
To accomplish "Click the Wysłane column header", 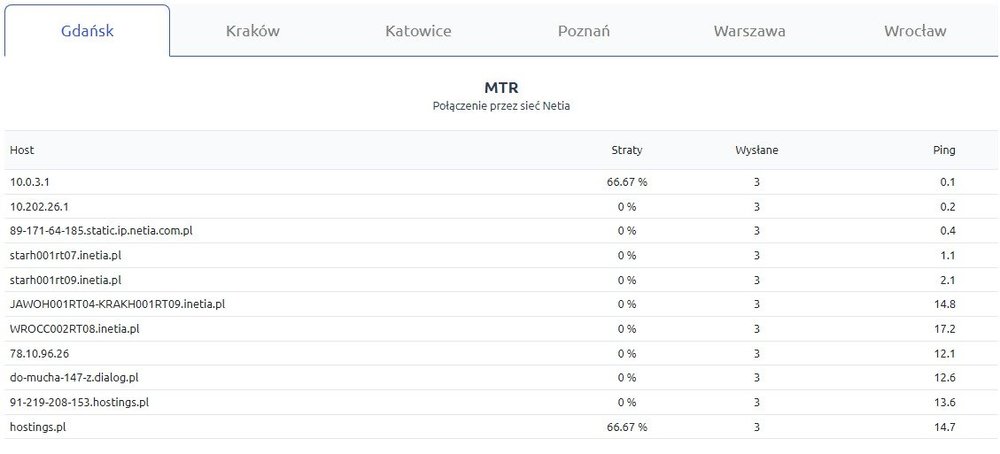I will click(756, 150).
